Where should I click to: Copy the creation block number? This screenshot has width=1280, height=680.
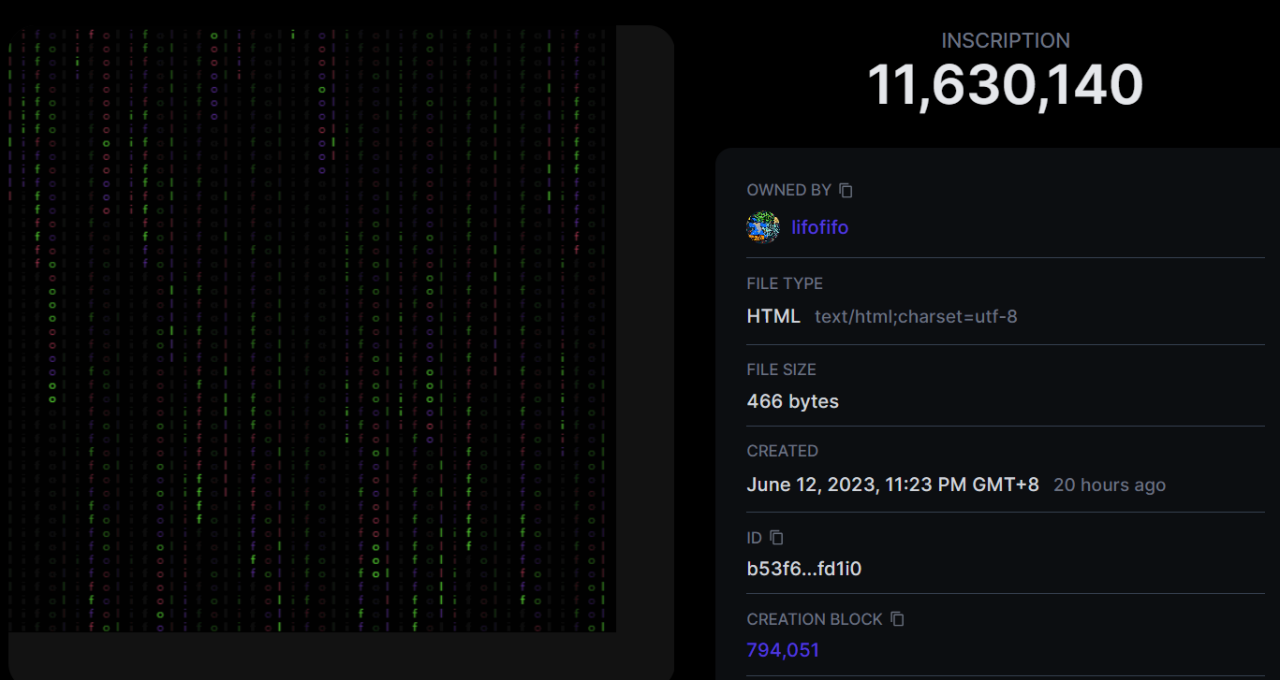pos(897,619)
